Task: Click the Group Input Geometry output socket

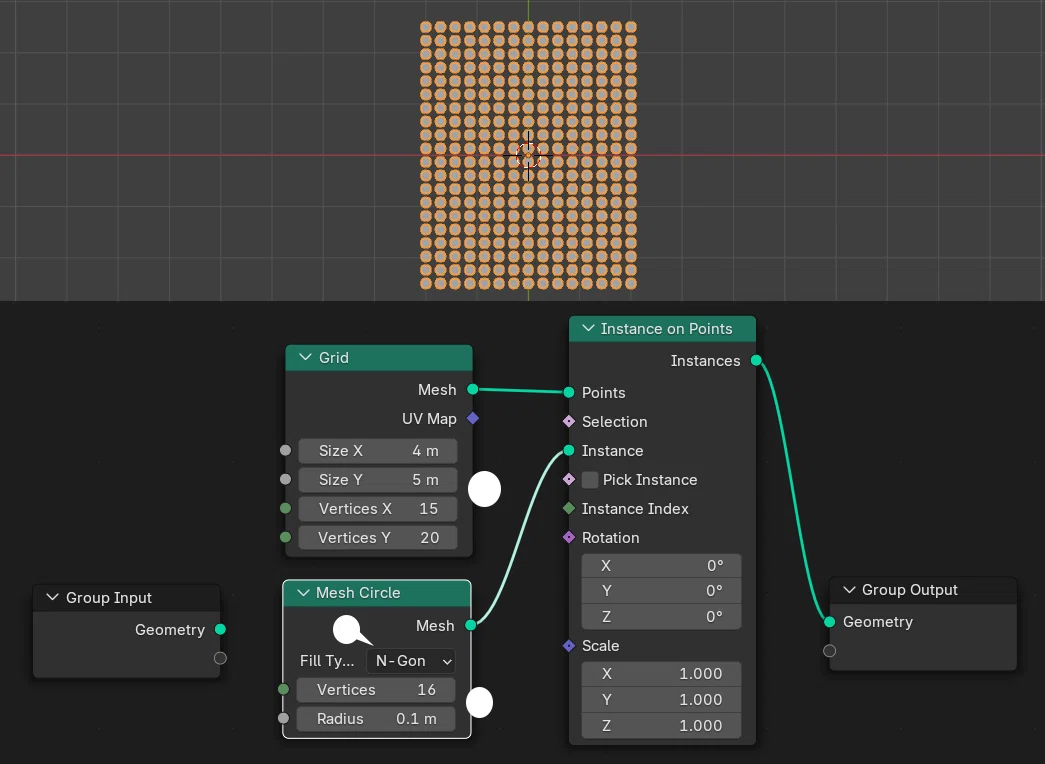Action: [x=220, y=629]
